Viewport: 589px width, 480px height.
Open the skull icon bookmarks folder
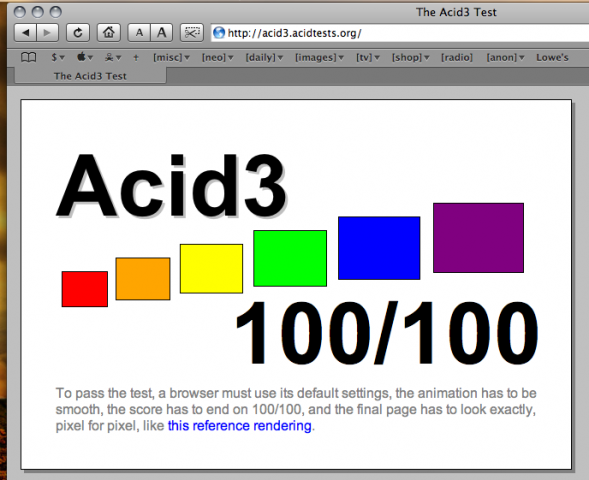[x=113, y=57]
